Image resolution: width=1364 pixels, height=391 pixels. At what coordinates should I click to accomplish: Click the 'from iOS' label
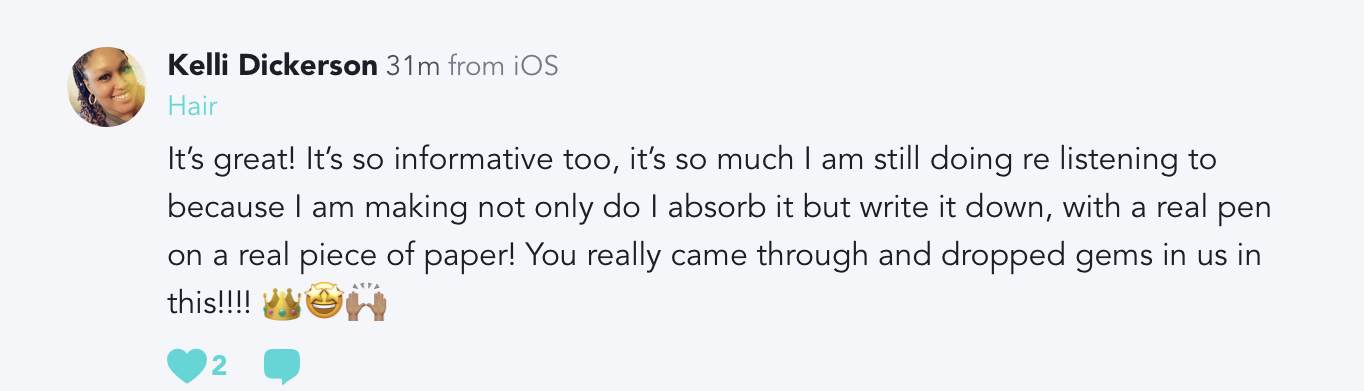pyautogui.click(x=503, y=67)
